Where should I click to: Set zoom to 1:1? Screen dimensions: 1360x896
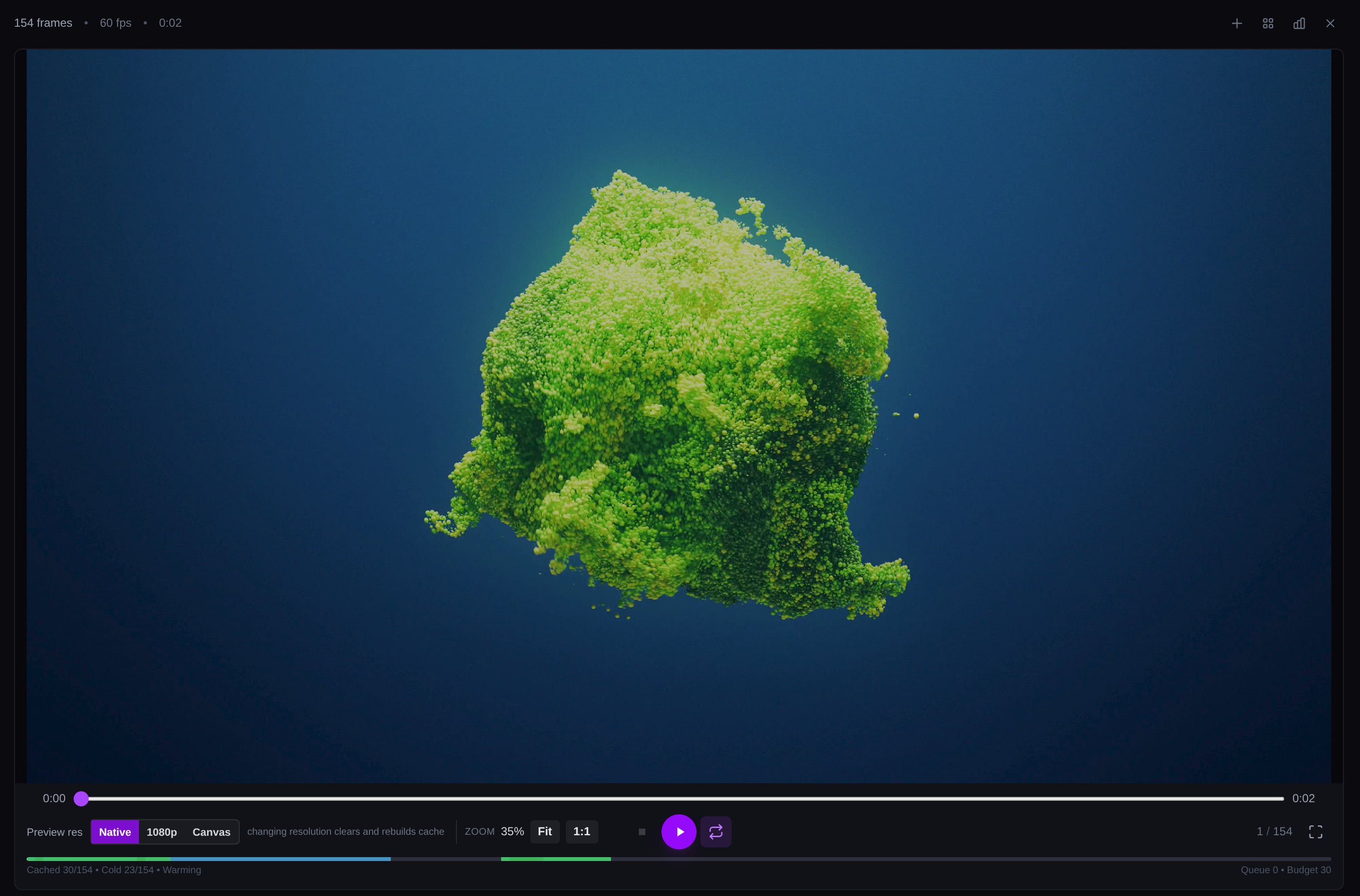(581, 831)
